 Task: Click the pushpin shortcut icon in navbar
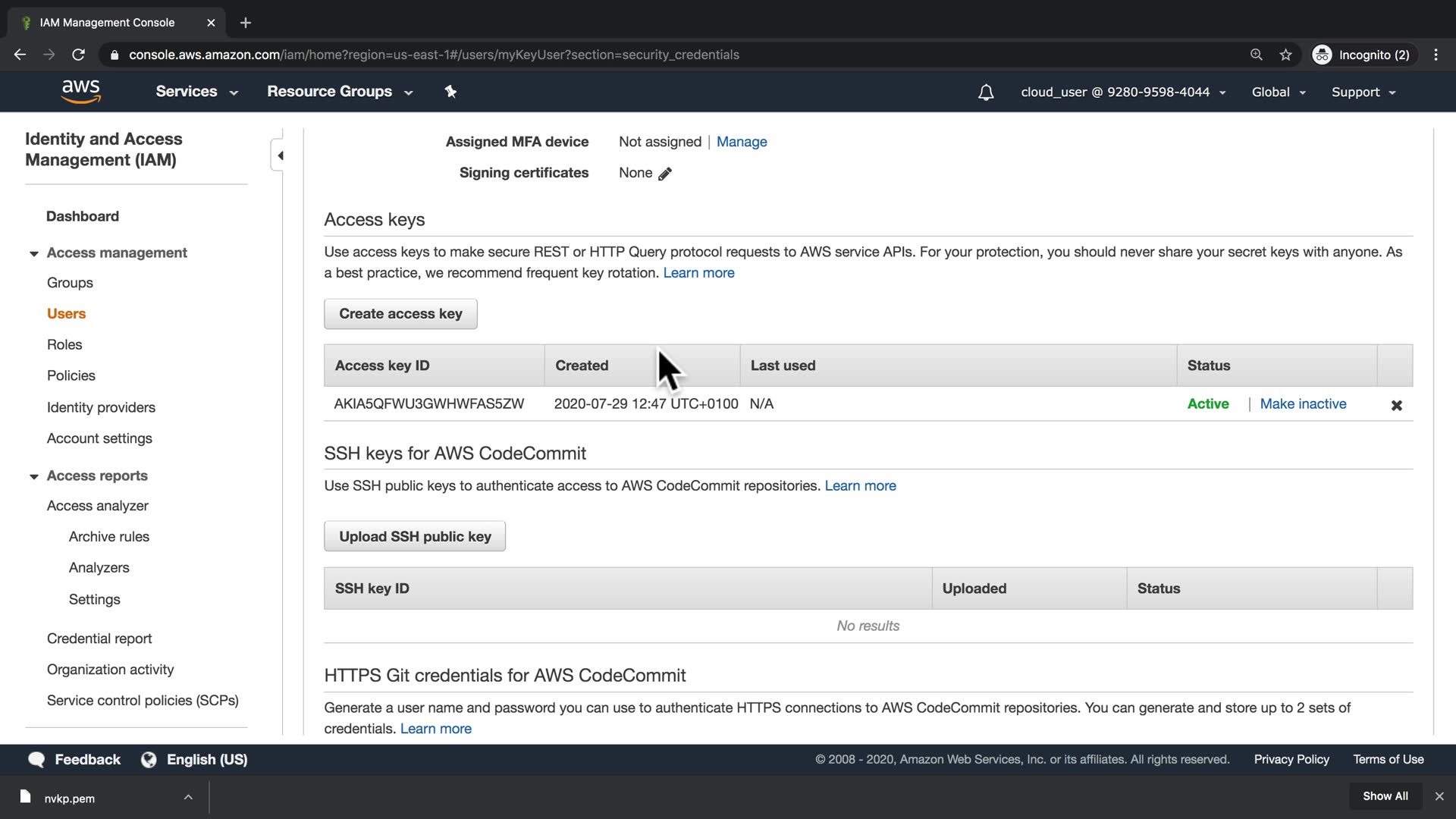point(450,92)
